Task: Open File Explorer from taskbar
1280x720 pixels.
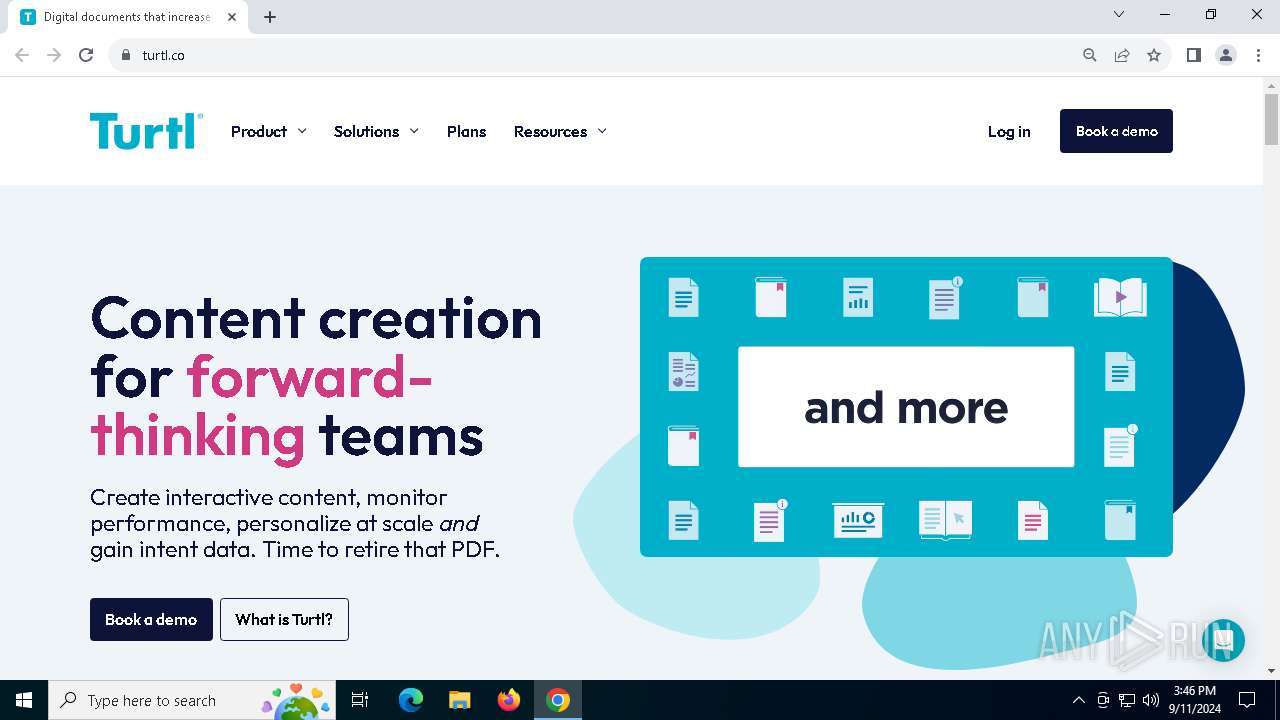Action: click(x=460, y=700)
